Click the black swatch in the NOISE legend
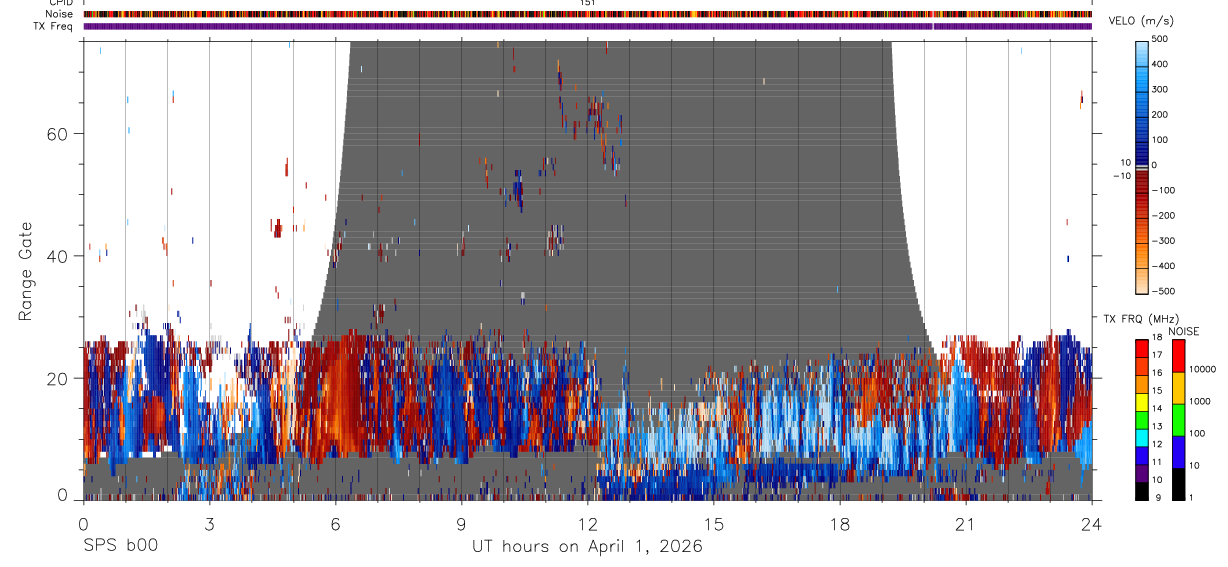The height and width of the screenshot is (567, 1228). pos(1178,483)
